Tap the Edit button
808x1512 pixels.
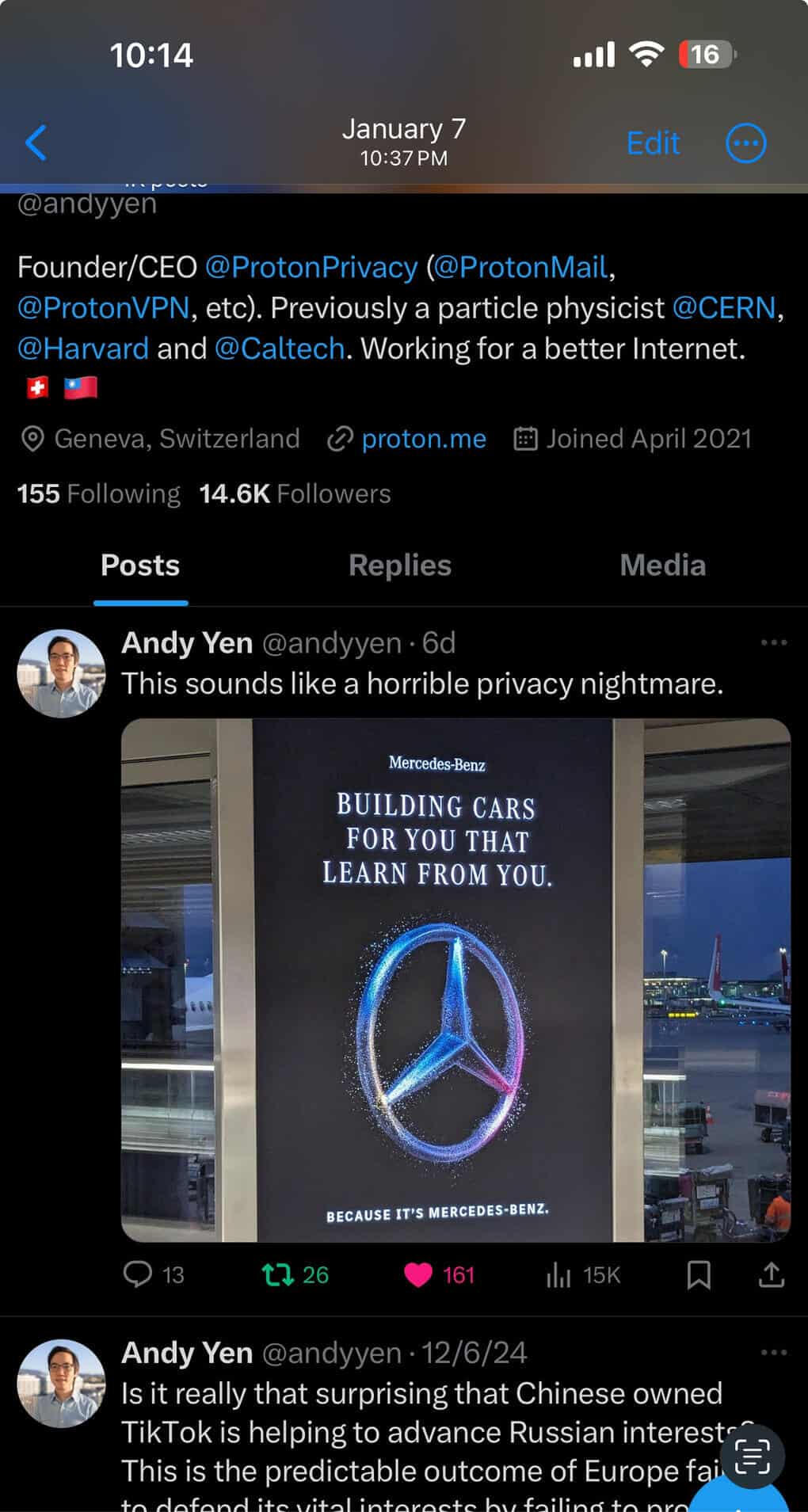[653, 143]
